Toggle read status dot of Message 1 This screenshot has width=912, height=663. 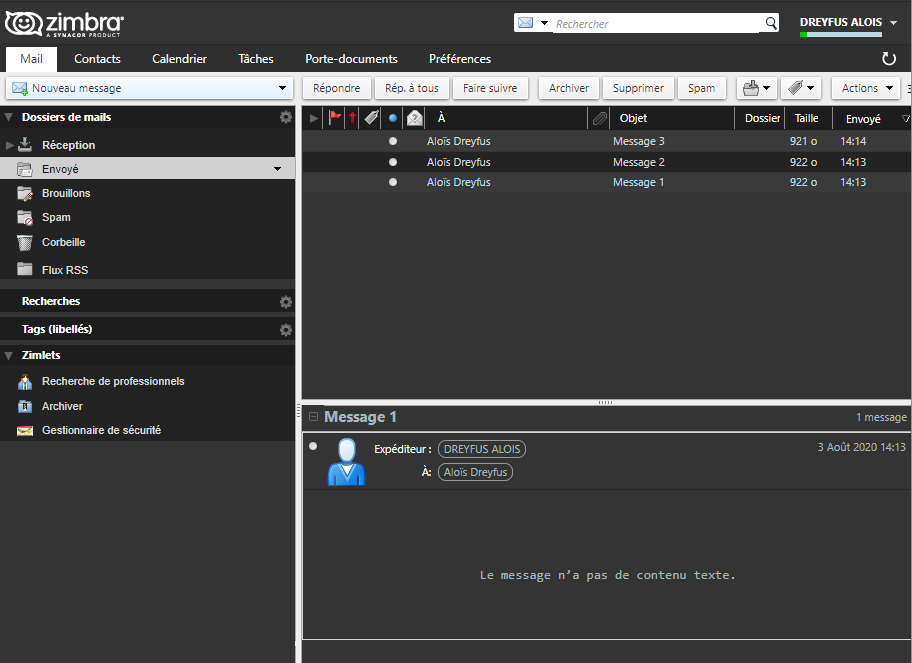click(x=393, y=183)
